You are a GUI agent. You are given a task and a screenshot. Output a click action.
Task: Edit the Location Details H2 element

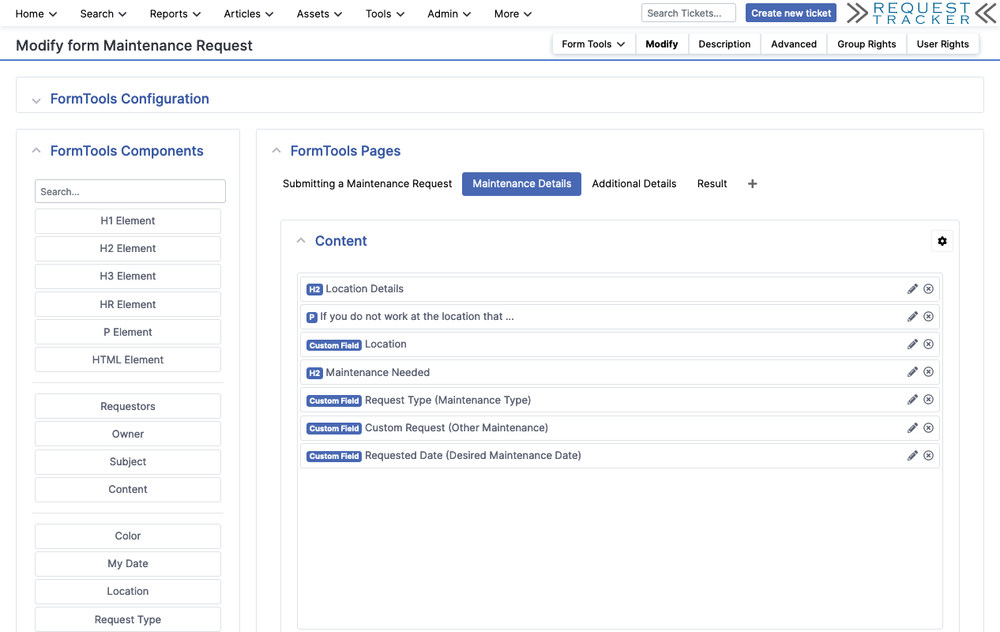(x=912, y=288)
